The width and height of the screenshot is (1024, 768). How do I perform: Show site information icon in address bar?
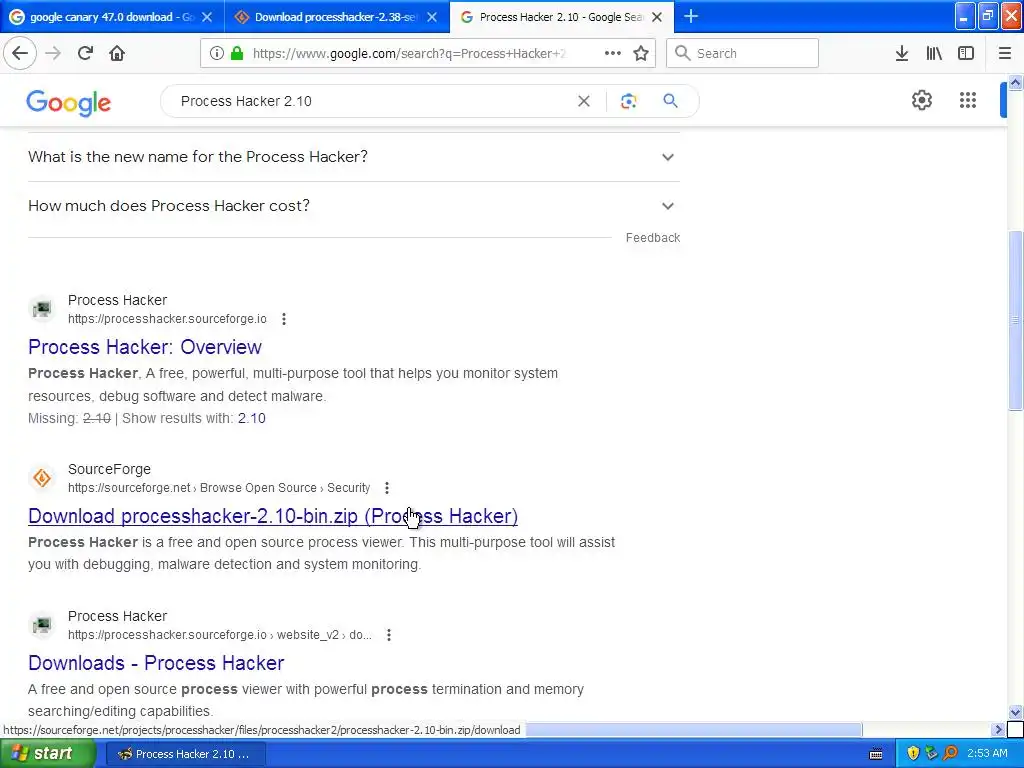coord(217,54)
